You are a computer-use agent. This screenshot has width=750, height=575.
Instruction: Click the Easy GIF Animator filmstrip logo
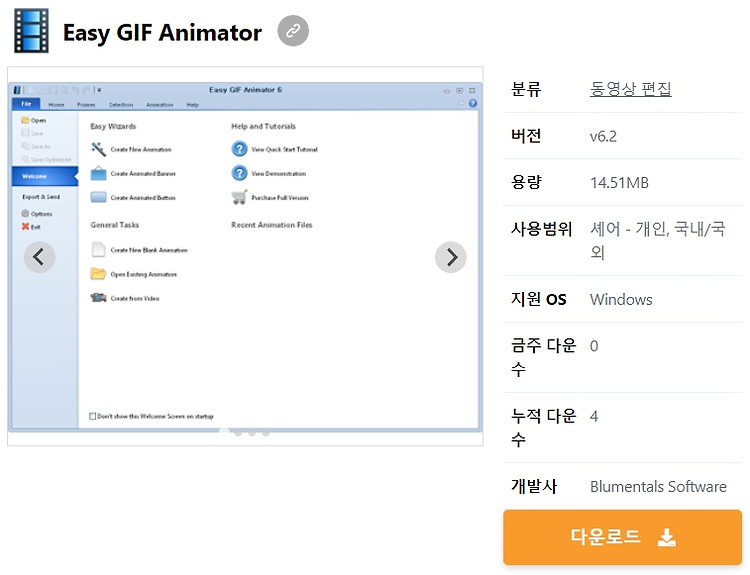(31, 31)
